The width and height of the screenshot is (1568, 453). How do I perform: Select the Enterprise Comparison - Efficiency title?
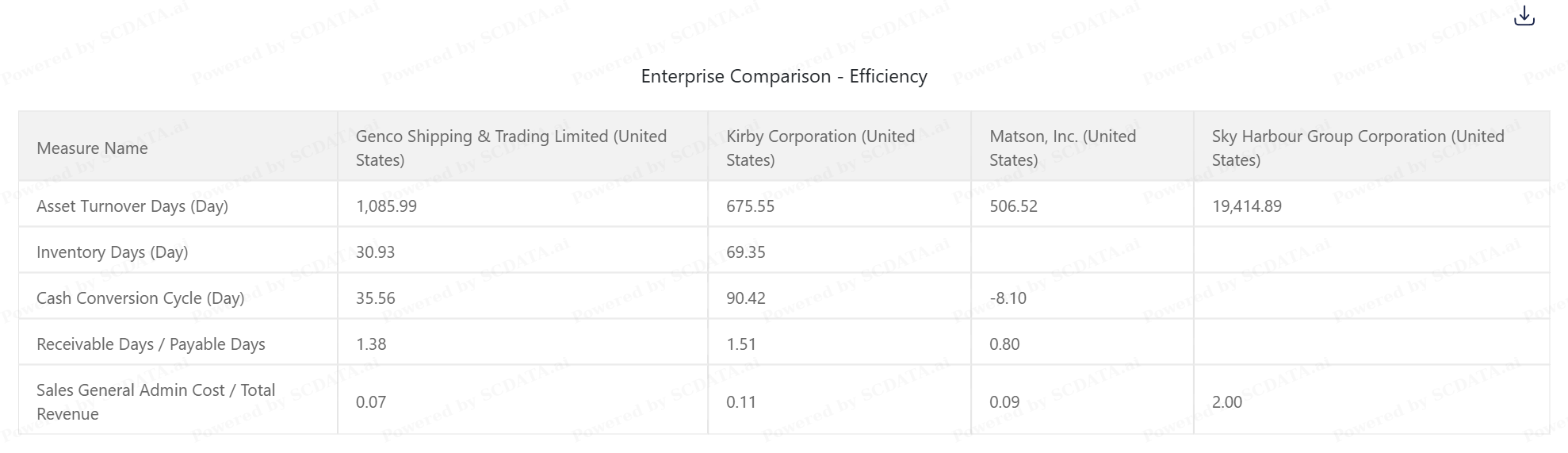point(784,76)
